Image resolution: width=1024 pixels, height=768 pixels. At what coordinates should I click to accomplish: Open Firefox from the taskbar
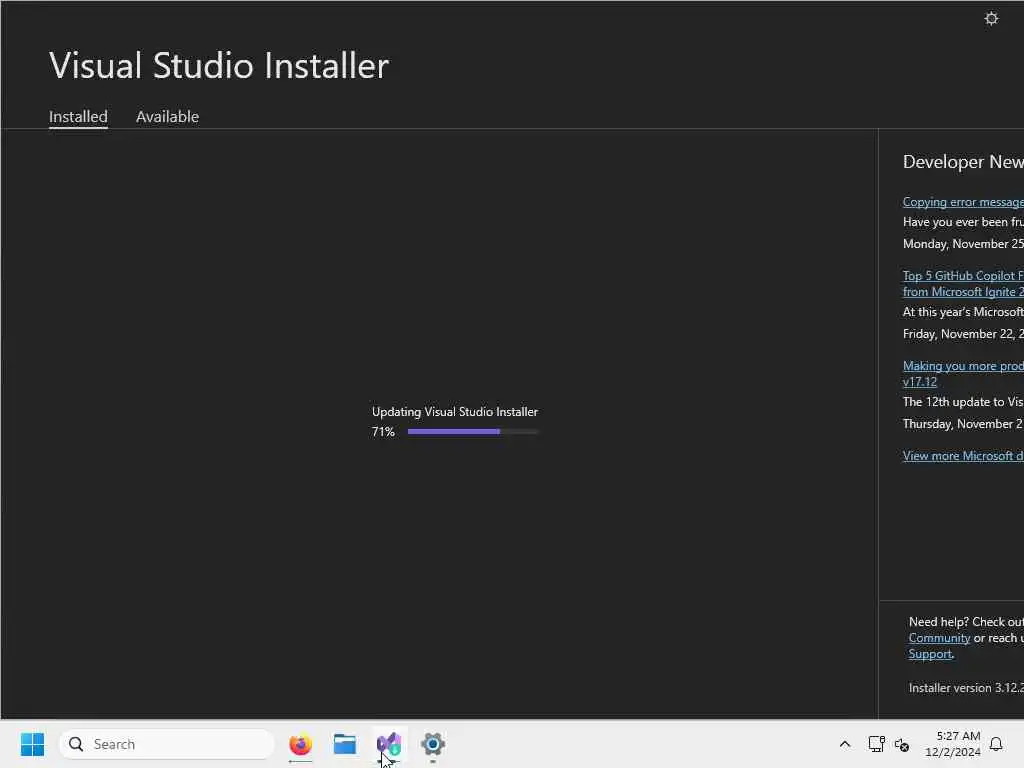coord(300,744)
